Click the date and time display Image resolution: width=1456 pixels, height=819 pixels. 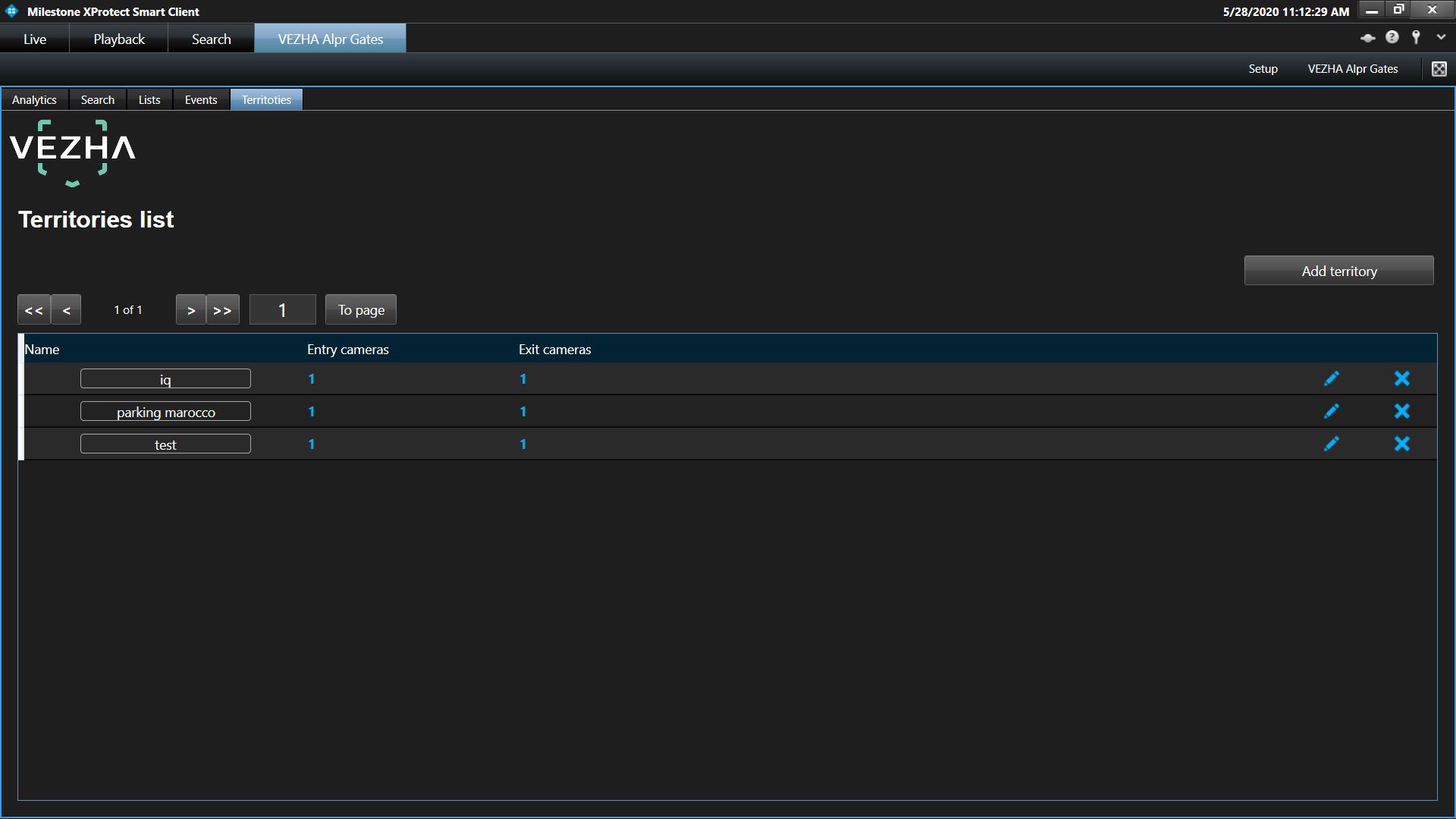[x=1286, y=11]
